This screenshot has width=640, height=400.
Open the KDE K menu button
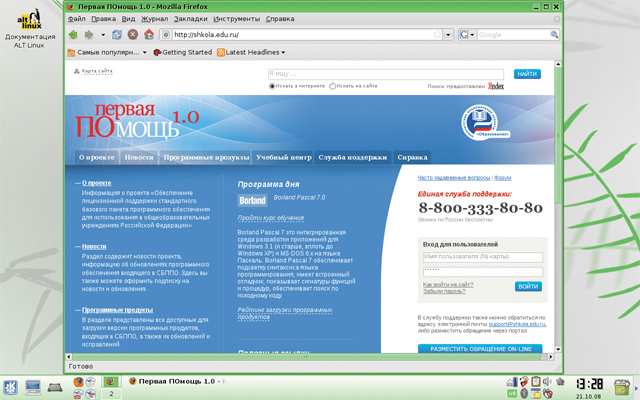(10, 387)
